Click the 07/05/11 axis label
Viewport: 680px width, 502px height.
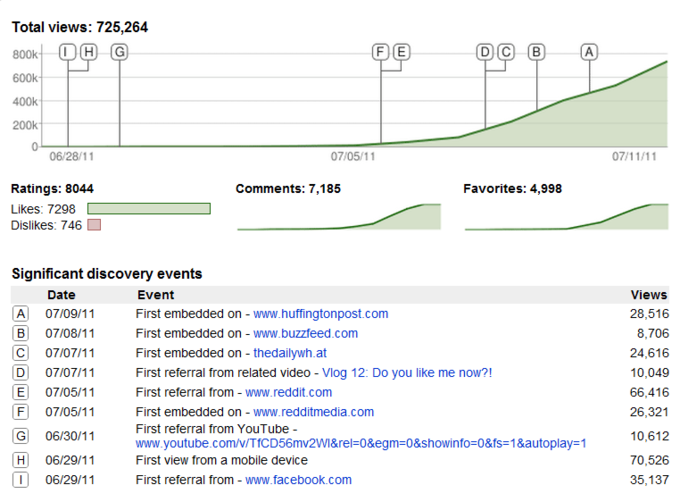[x=353, y=156]
